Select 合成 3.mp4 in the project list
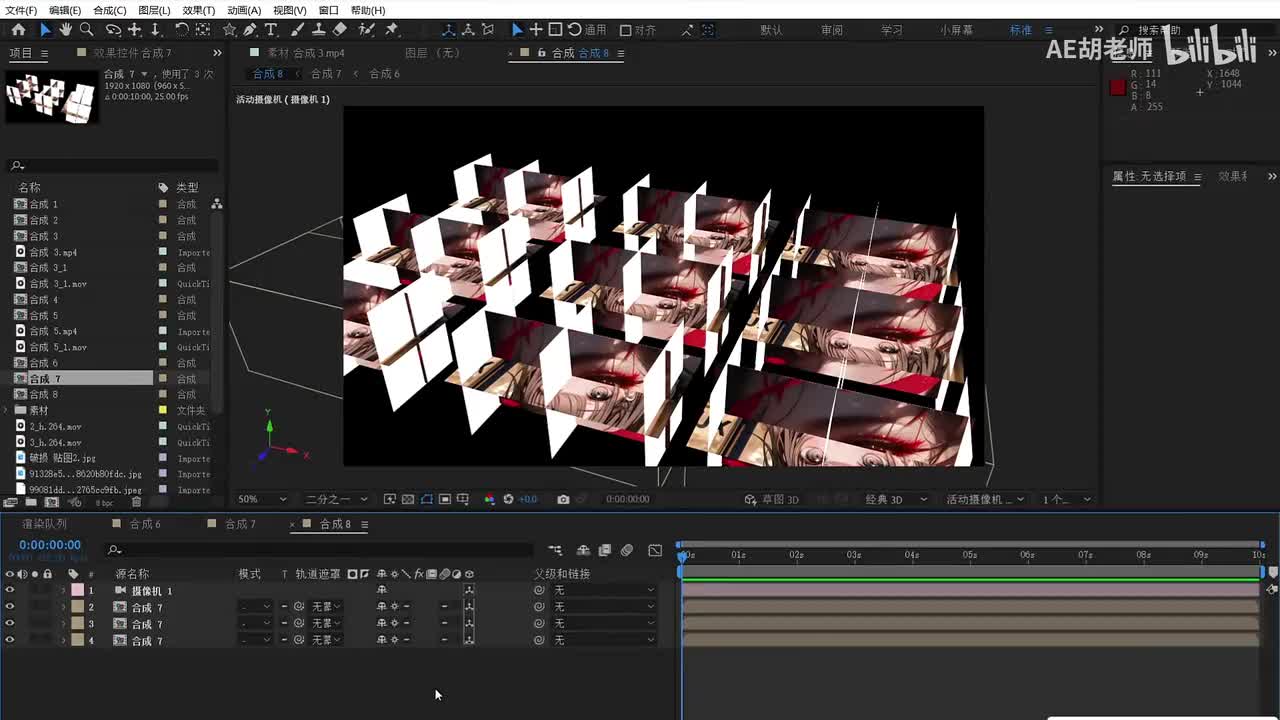The image size is (1280, 720). coord(53,252)
